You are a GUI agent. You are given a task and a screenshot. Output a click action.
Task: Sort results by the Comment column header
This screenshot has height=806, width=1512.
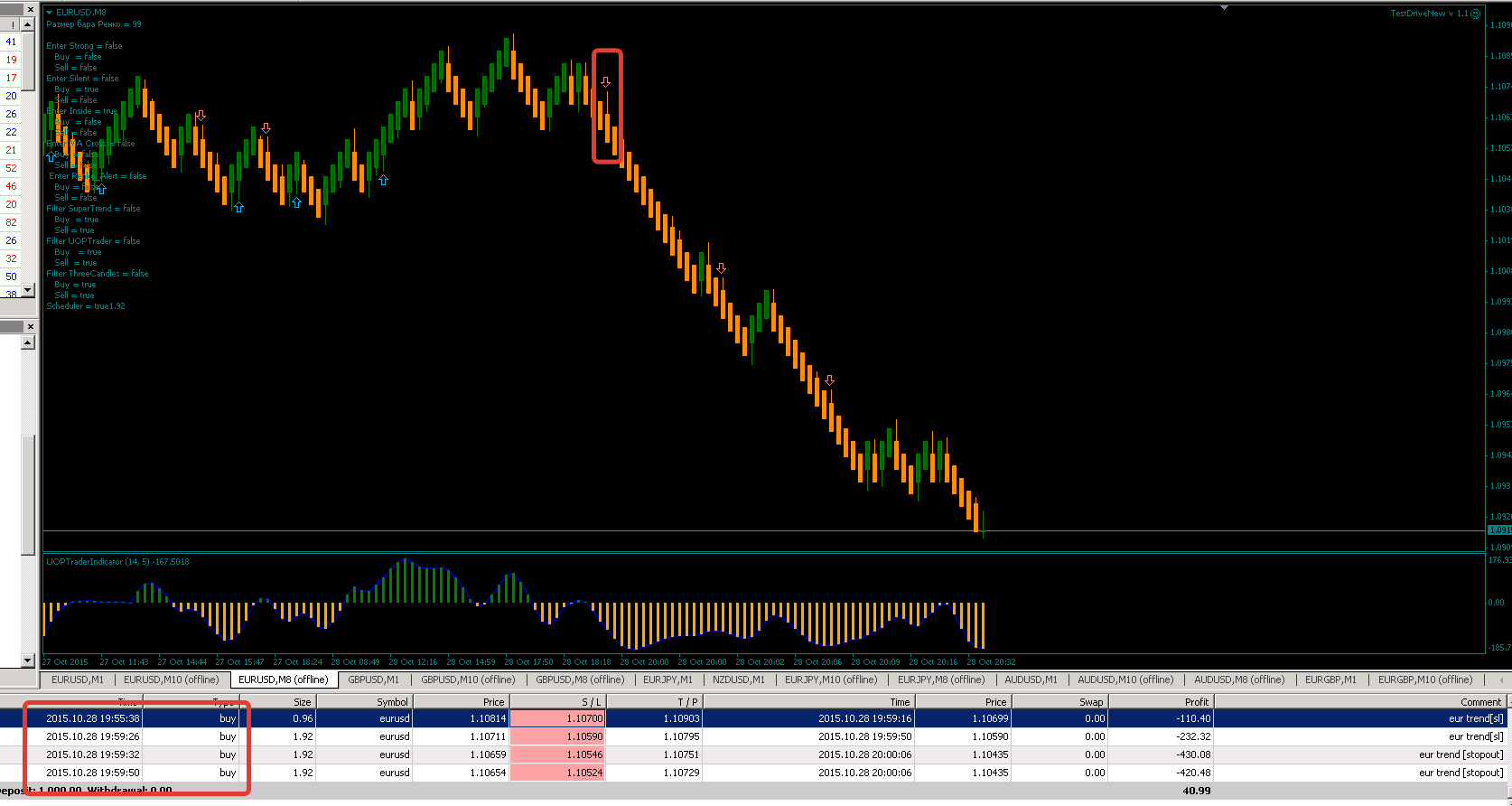point(1360,702)
